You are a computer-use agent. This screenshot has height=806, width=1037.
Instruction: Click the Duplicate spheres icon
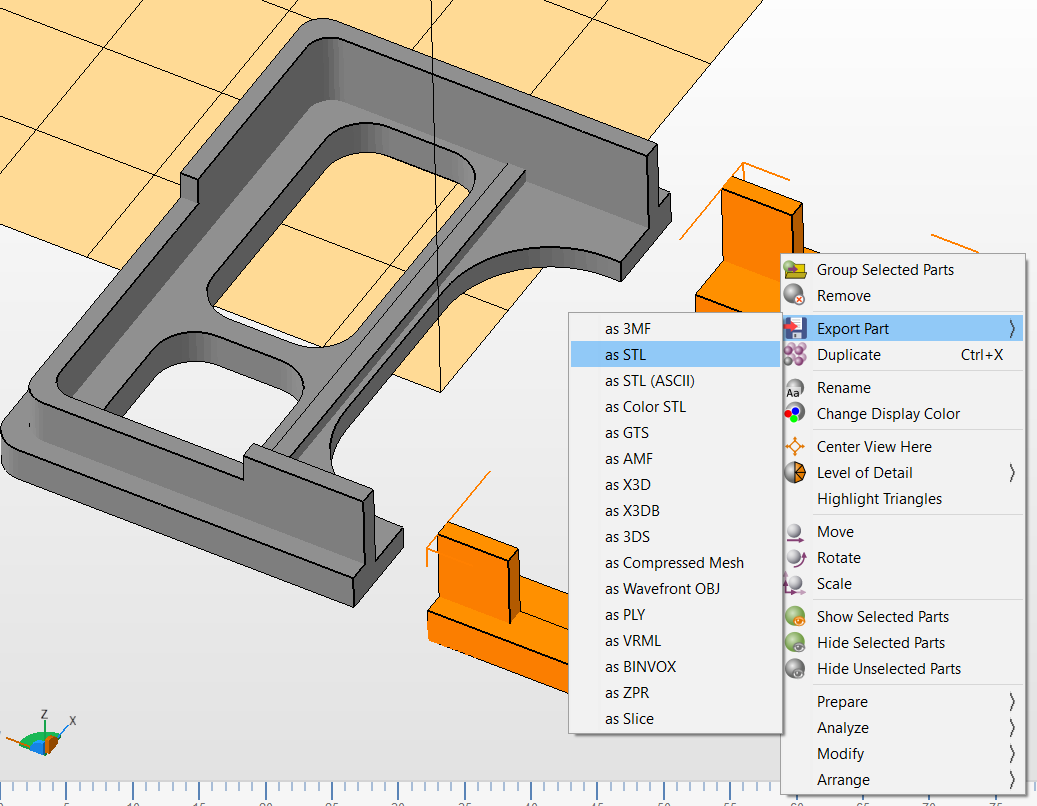795,355
